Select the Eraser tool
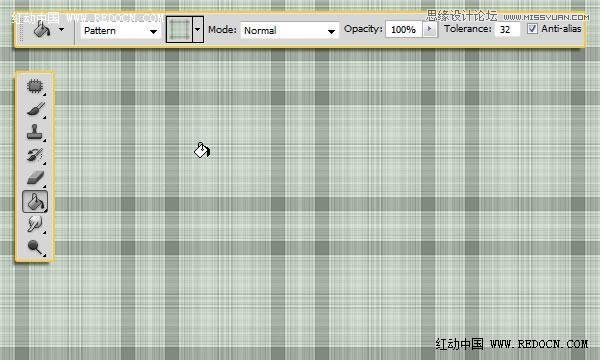Screen dimensions: 600x360 click(35, 178)
